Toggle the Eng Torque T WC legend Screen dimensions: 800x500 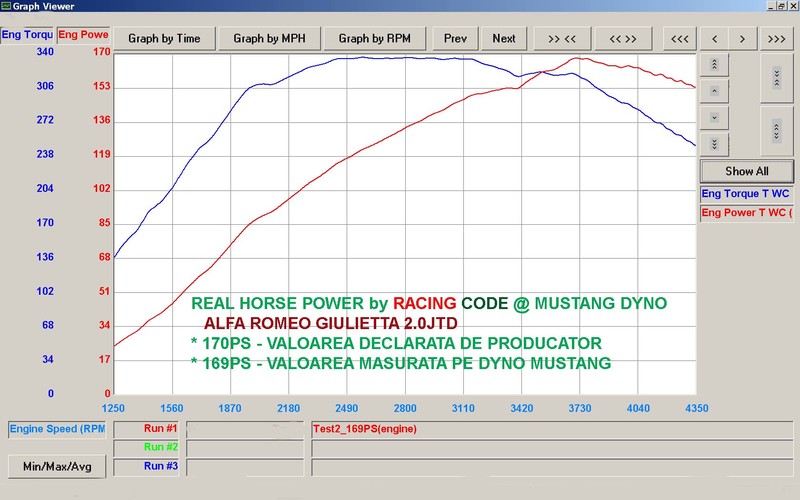tap(747, 194)
